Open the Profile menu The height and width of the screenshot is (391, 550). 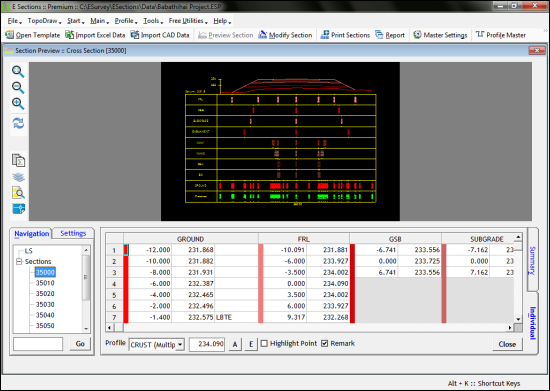point(125,21)
